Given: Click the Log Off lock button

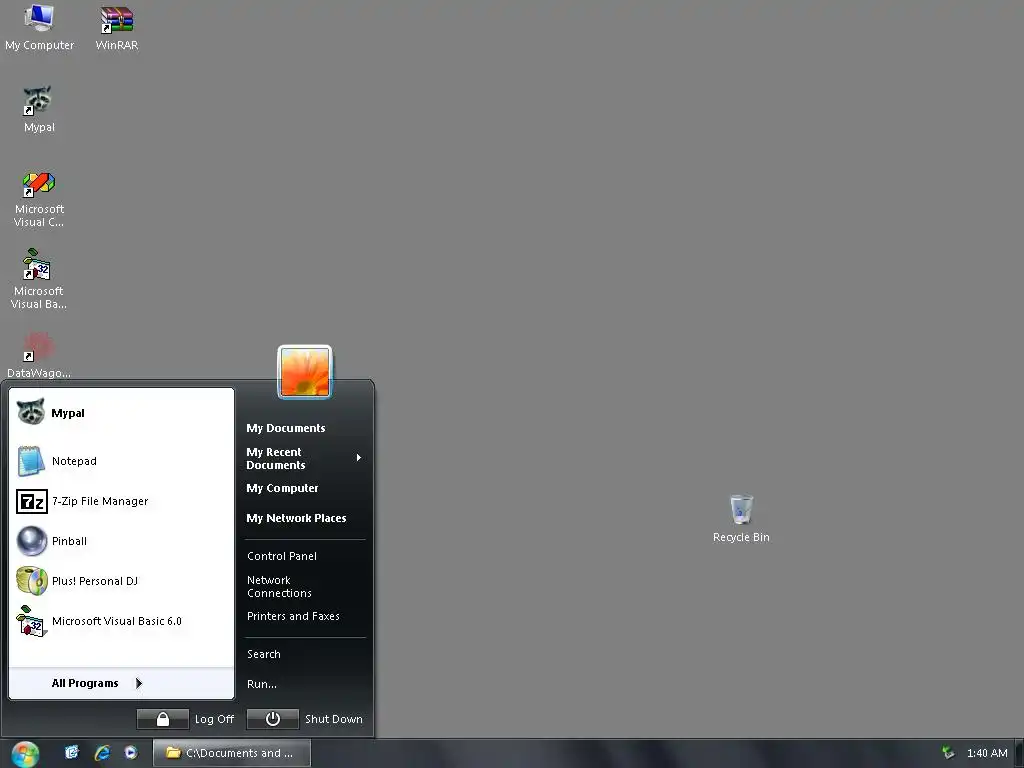Looking at the screenshot, I should [x=163, y=719].
